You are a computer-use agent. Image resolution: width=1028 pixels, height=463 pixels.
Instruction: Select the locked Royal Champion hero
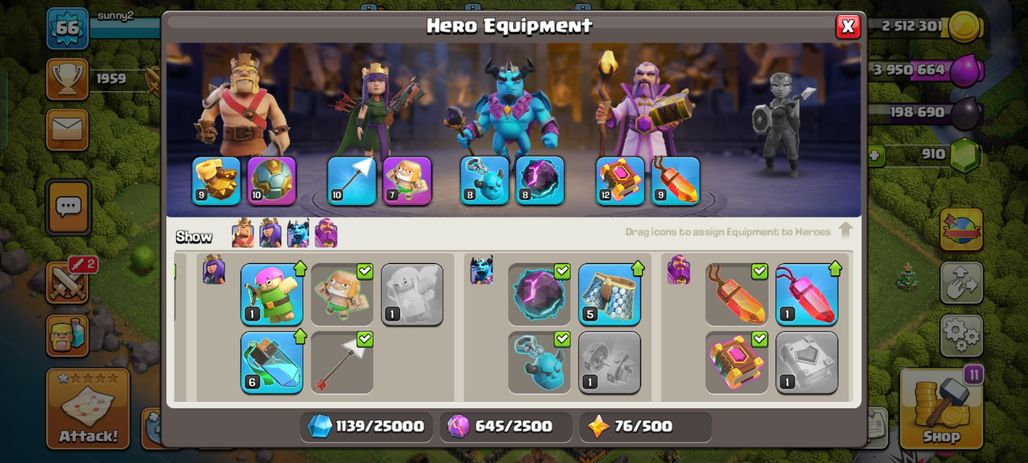(783, 123)
